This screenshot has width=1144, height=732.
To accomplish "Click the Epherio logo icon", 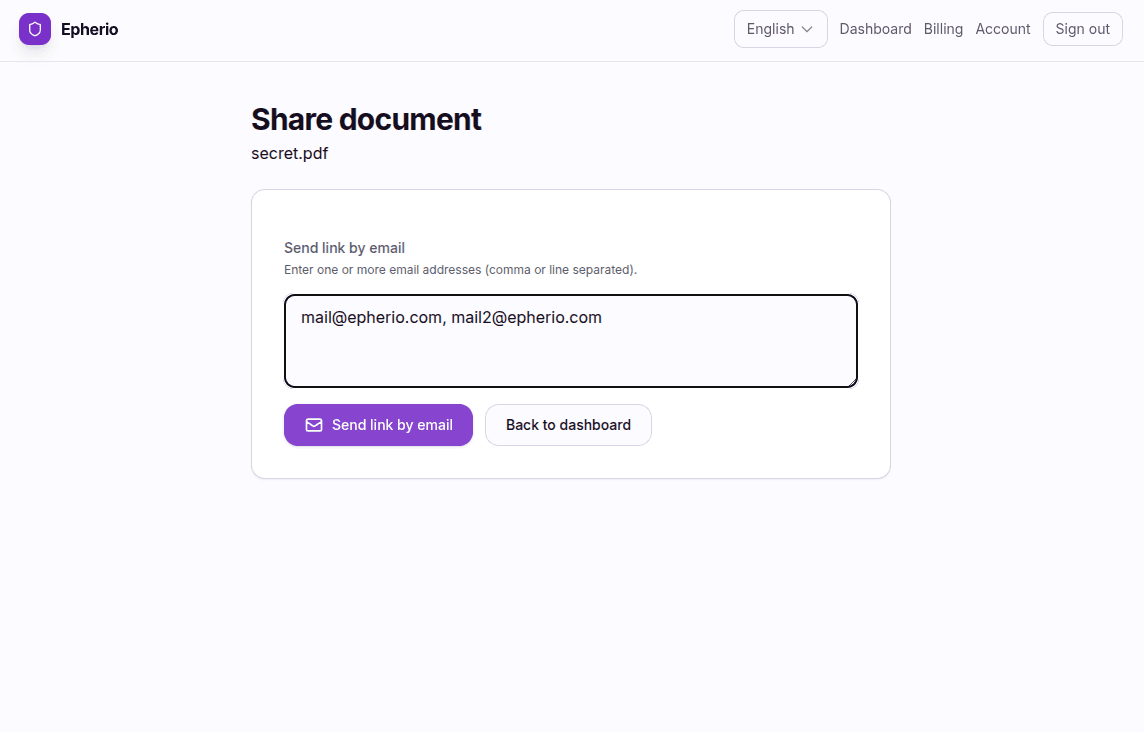I will 34,29.
